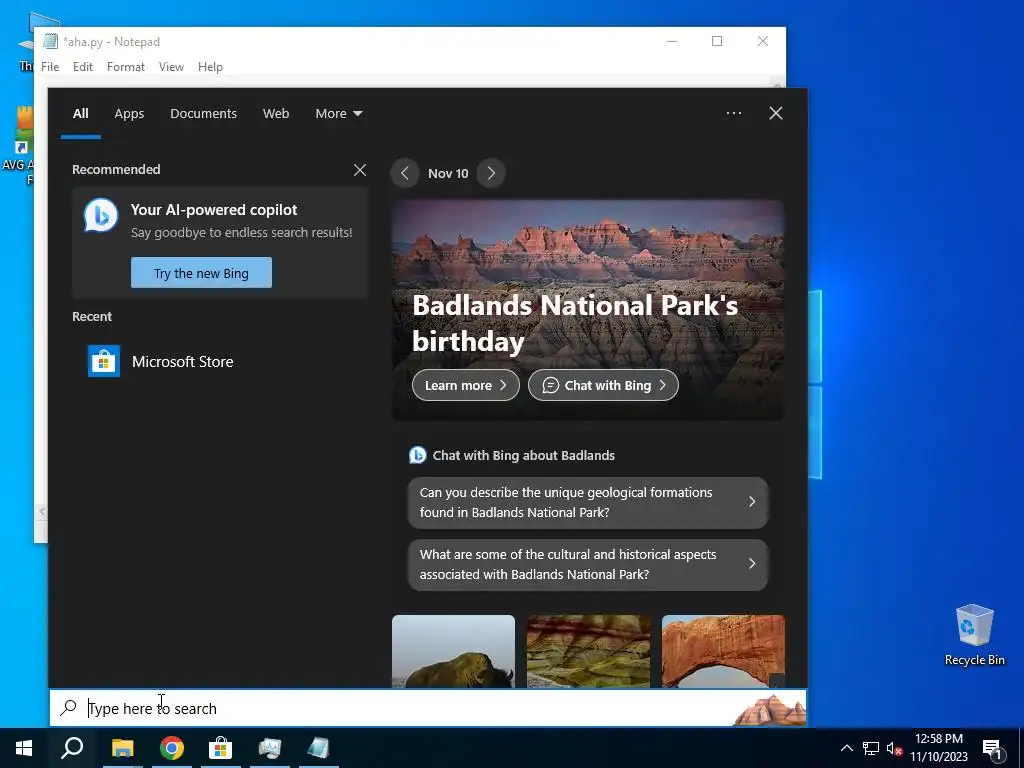
Task: Maximize the Notepad window
Action: (717, 41)
